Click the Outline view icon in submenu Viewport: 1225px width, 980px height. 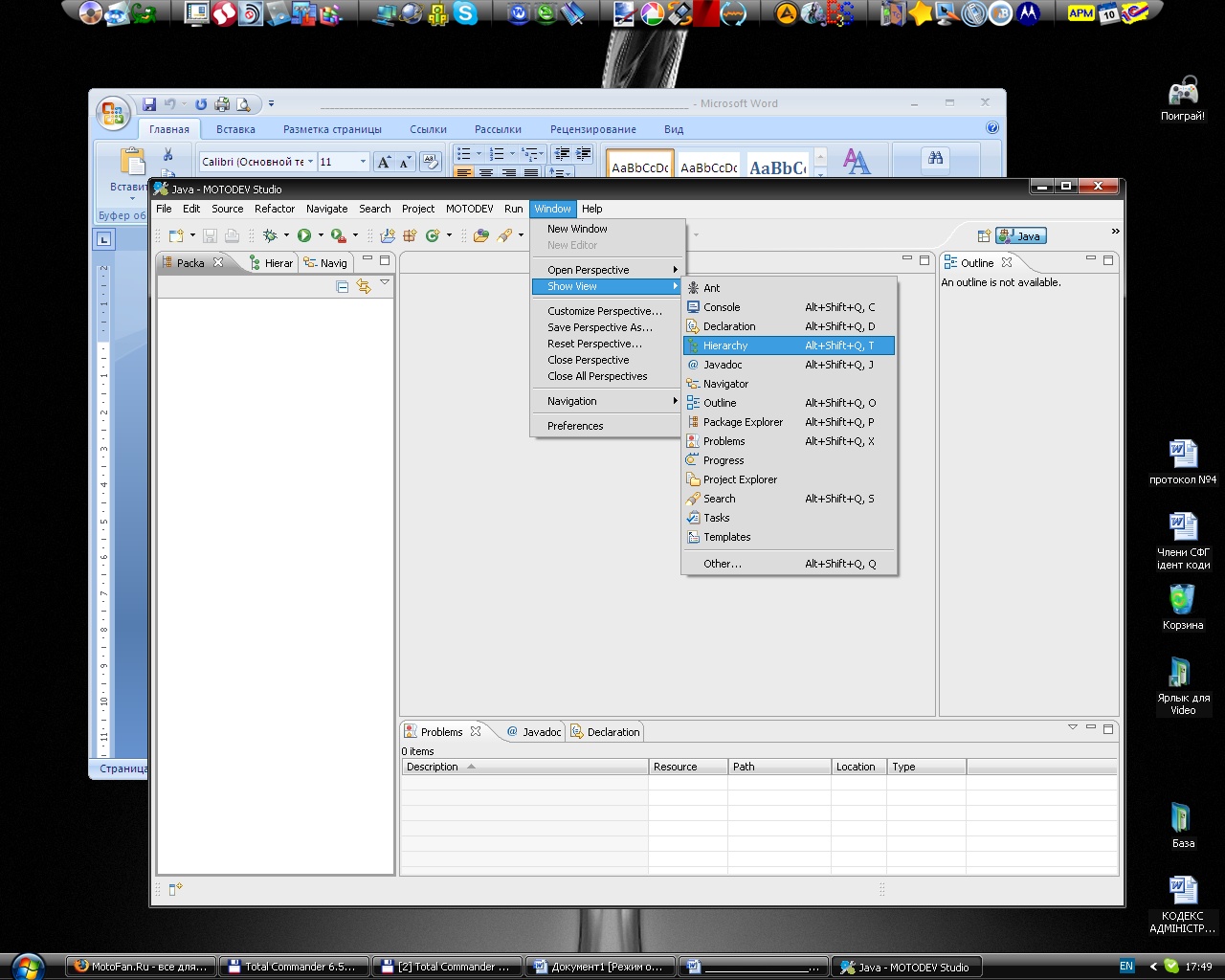point(693,403)
